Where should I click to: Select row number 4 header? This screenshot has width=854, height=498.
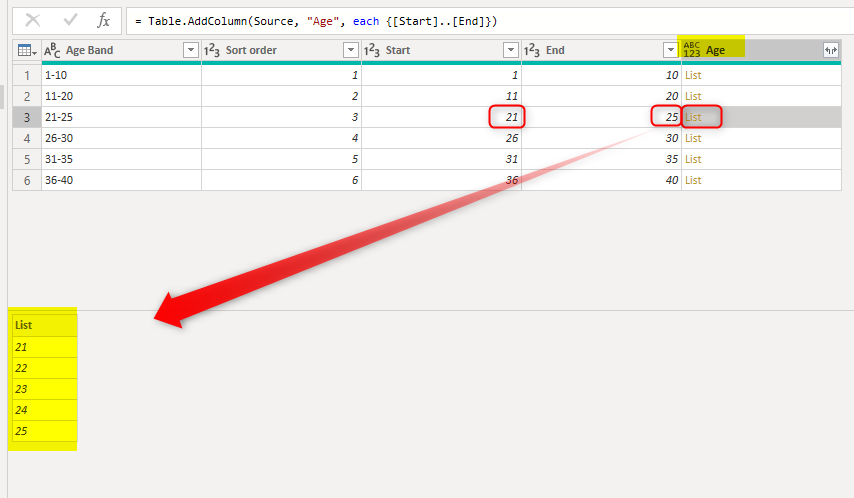pyautogui.click(x=25, y=138)
